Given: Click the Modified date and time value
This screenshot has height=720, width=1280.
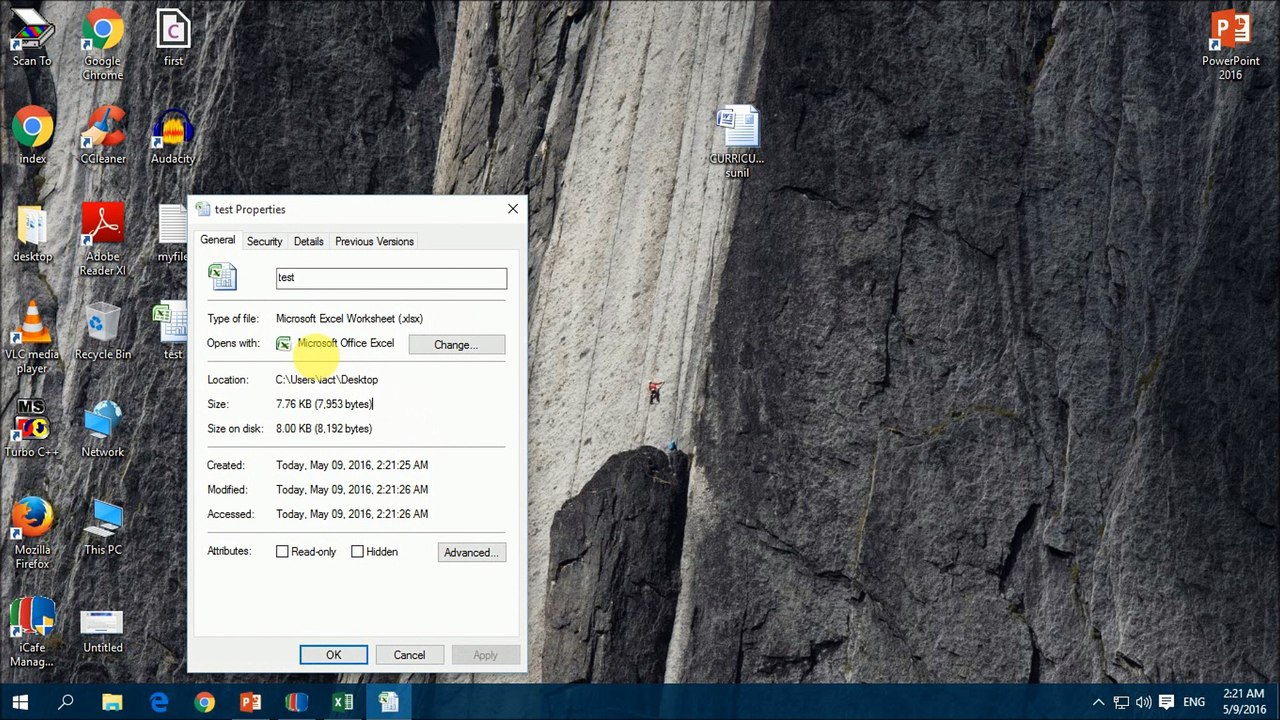Looking at the screenshot, I should click(x=352, y=490).
